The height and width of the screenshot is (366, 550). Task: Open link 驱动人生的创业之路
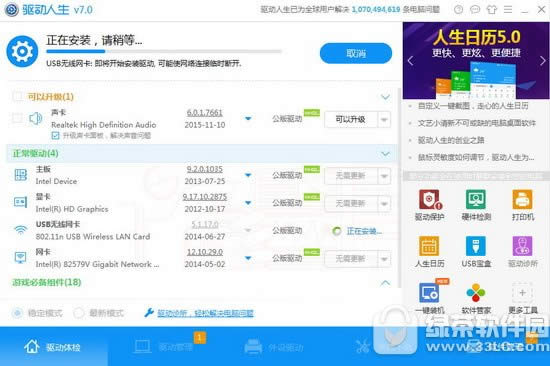click(451, 140)
